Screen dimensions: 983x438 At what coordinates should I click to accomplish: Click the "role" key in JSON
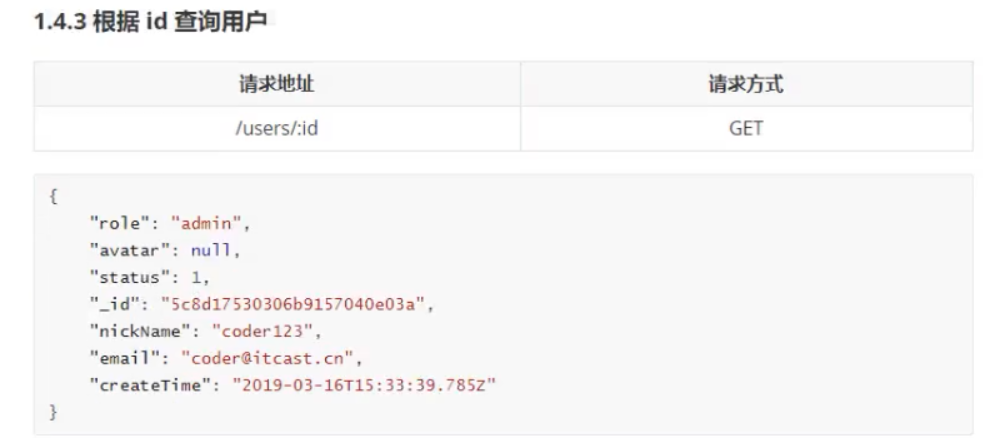(117, 223)
